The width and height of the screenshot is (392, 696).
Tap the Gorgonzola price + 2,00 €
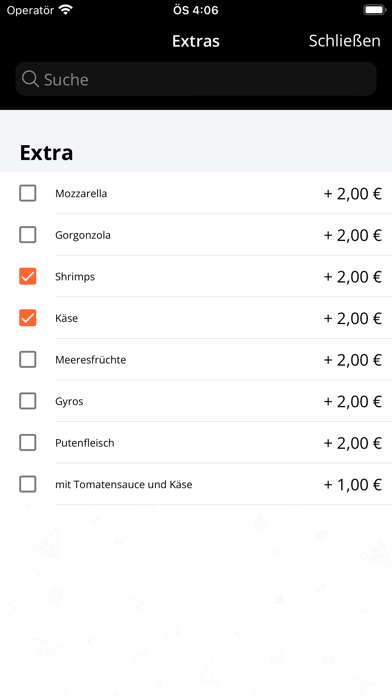[x=352, y=235]
